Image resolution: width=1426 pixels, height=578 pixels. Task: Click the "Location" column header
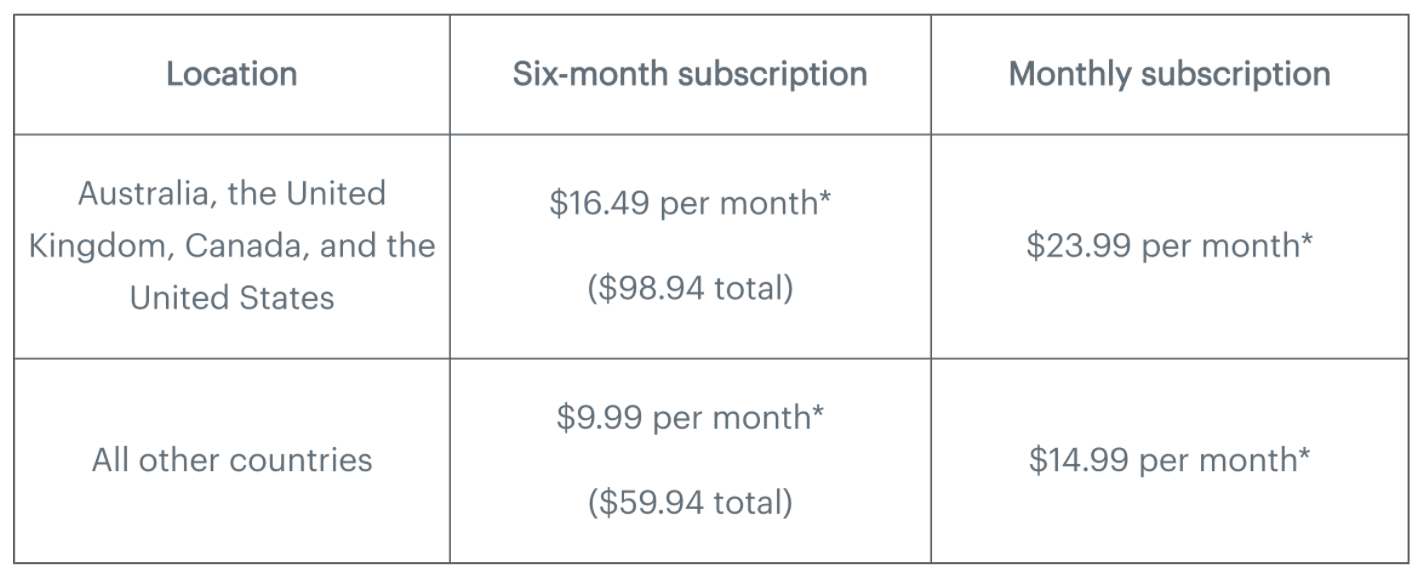point(231,74)
